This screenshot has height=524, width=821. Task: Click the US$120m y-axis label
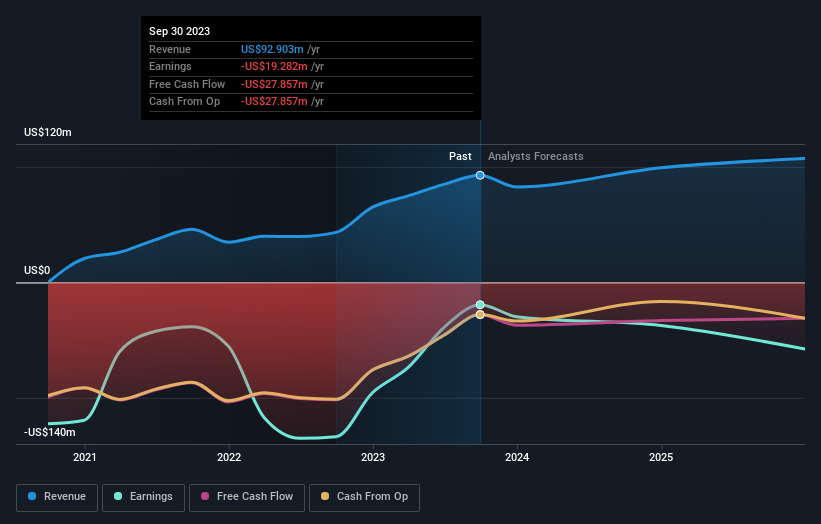point(48,132)
